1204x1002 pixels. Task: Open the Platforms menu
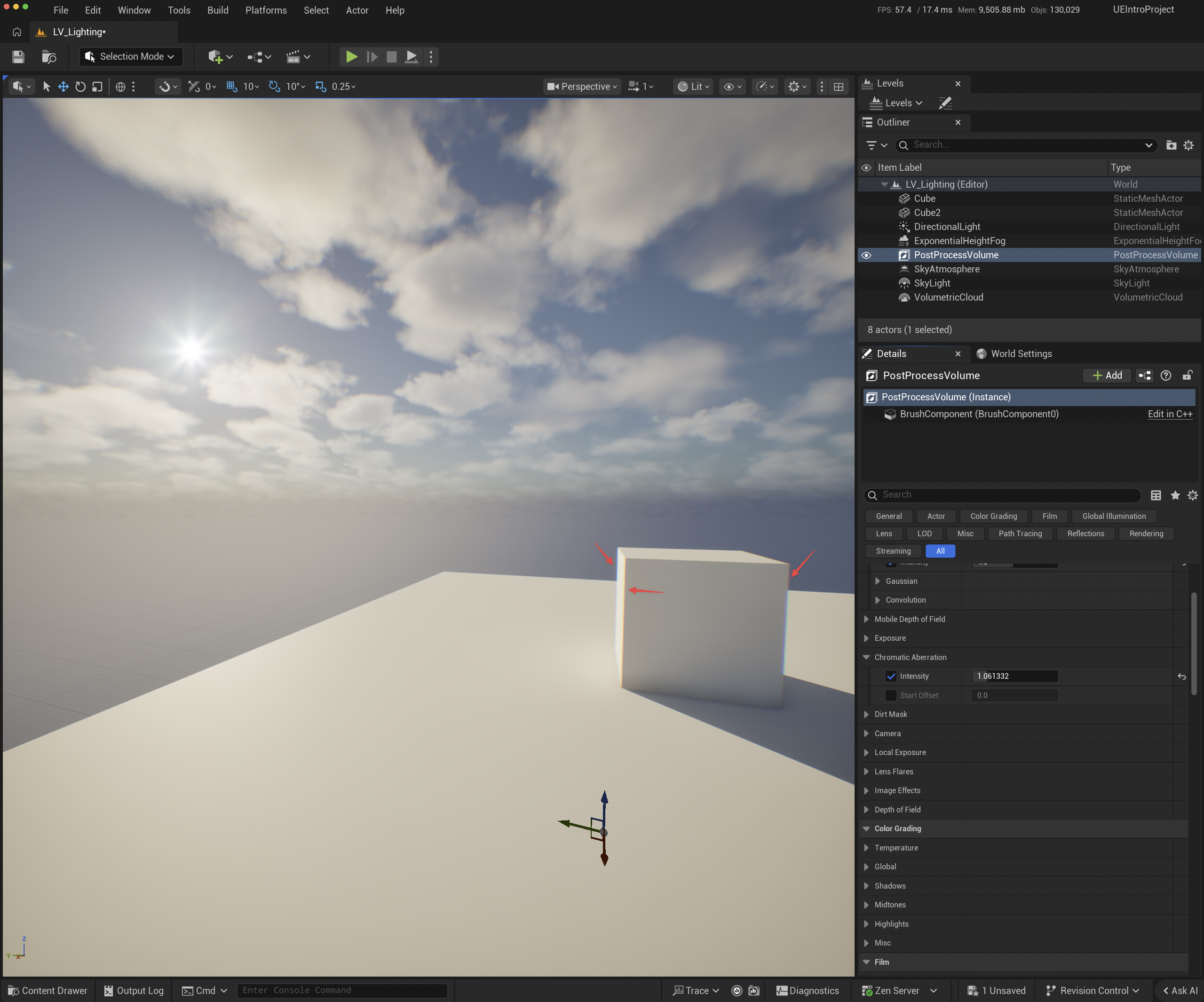tap(266, 10)
